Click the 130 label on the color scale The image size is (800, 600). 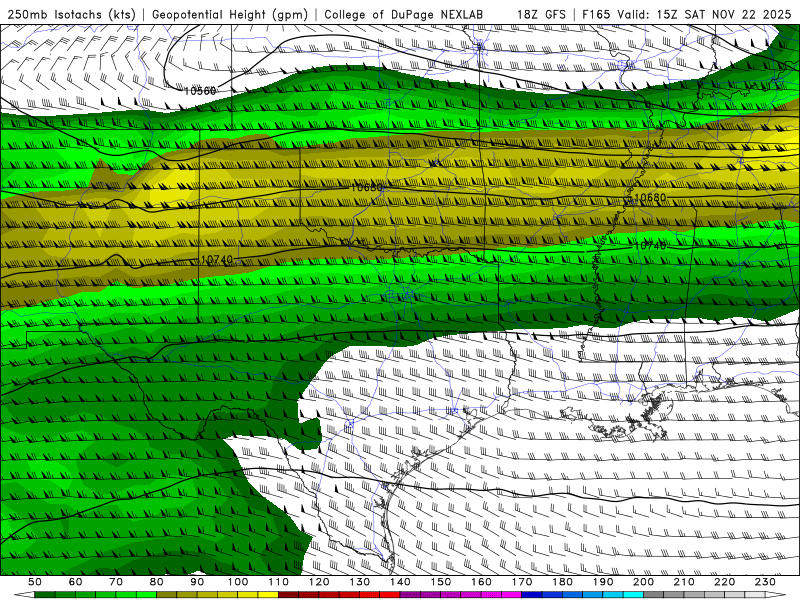360,582
